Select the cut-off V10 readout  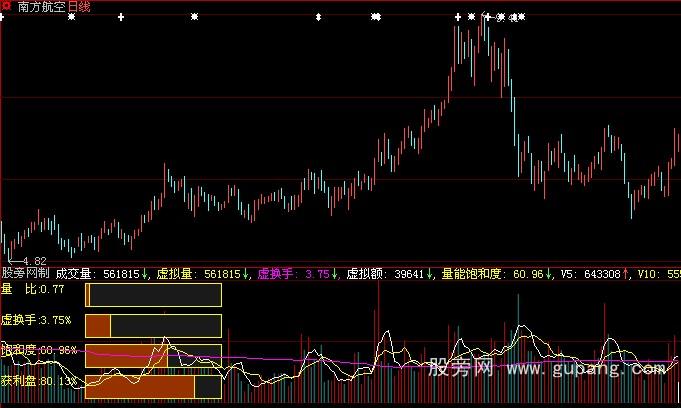pos(659,274)
